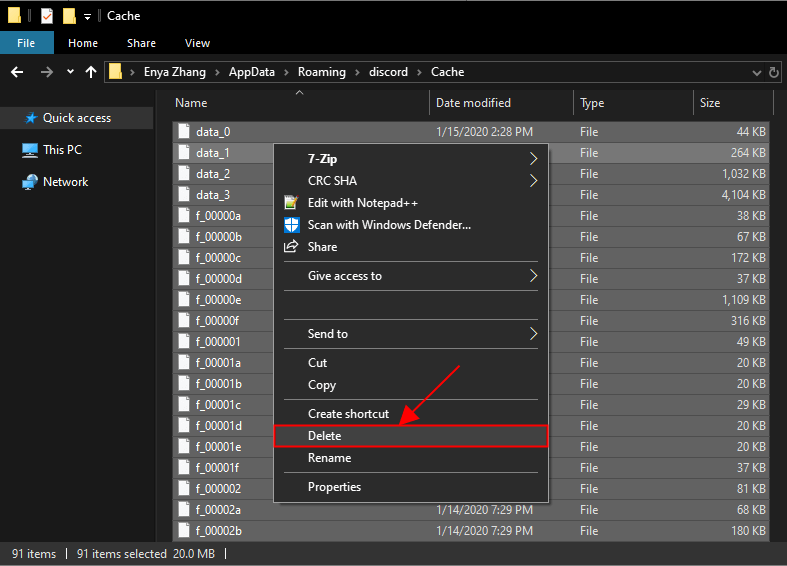Go up one folder level
The image size is (787, 566).
coord(91,72)
